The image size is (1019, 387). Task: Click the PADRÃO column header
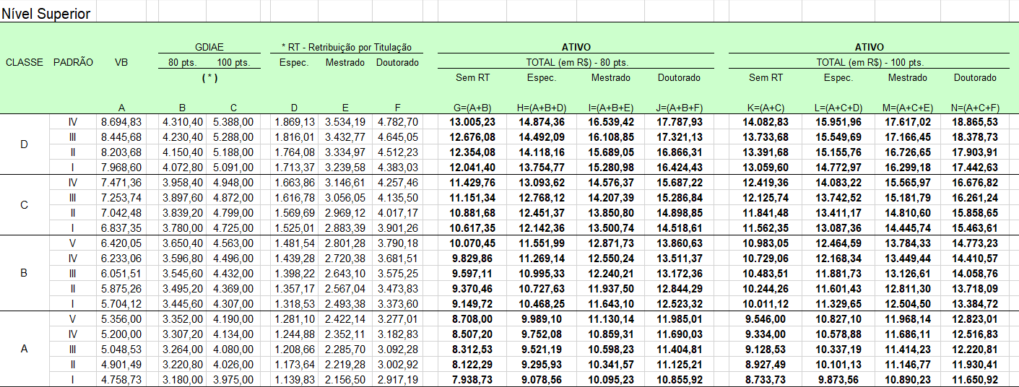[73, 63]
